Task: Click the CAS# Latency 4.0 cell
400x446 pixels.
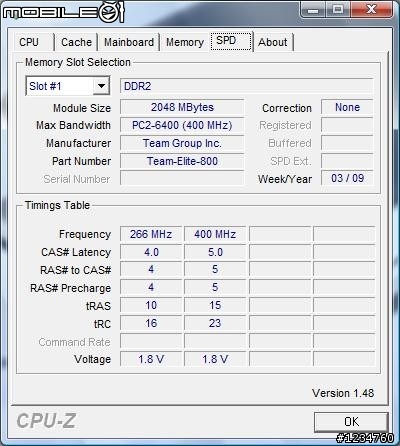Action: pos(151,252)
